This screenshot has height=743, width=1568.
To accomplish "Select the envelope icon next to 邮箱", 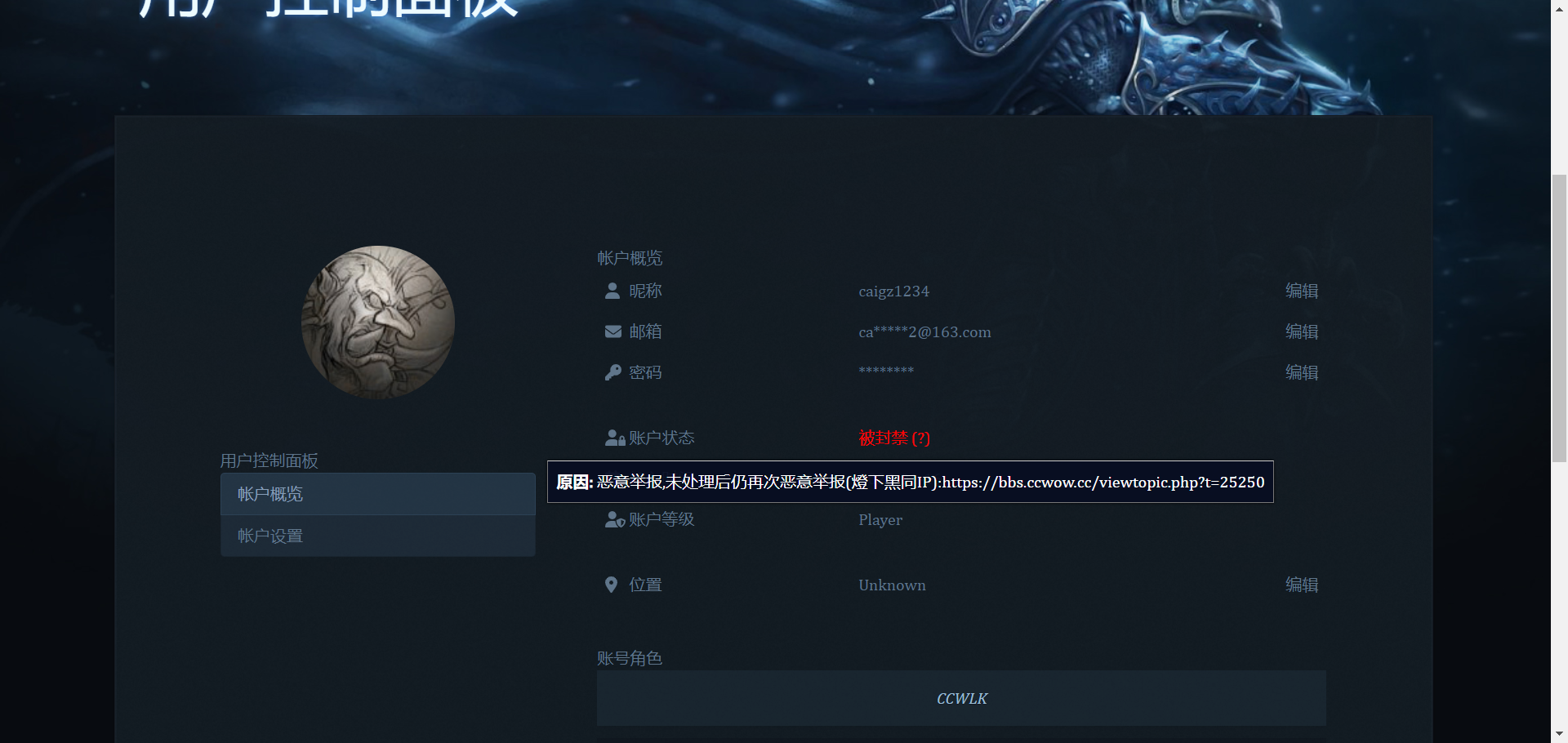I will tap(612, 331).
